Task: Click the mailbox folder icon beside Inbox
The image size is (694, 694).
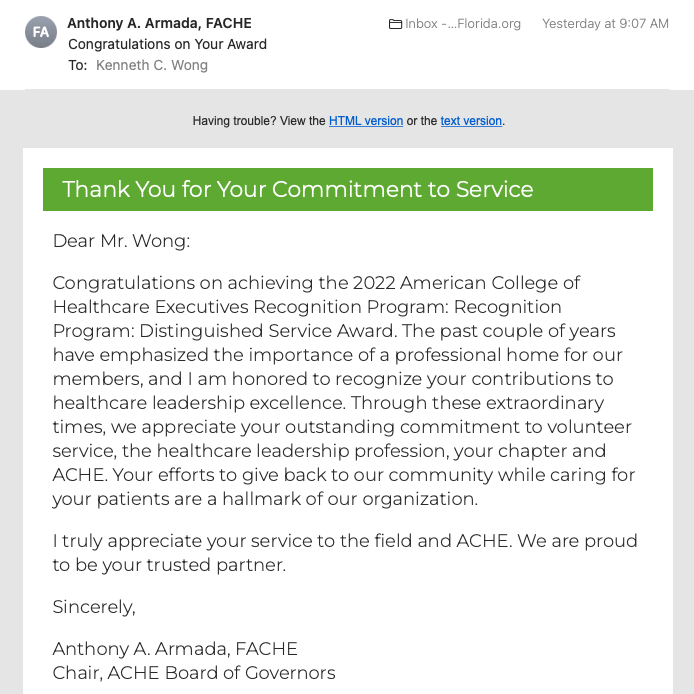Action: (396, 24)
